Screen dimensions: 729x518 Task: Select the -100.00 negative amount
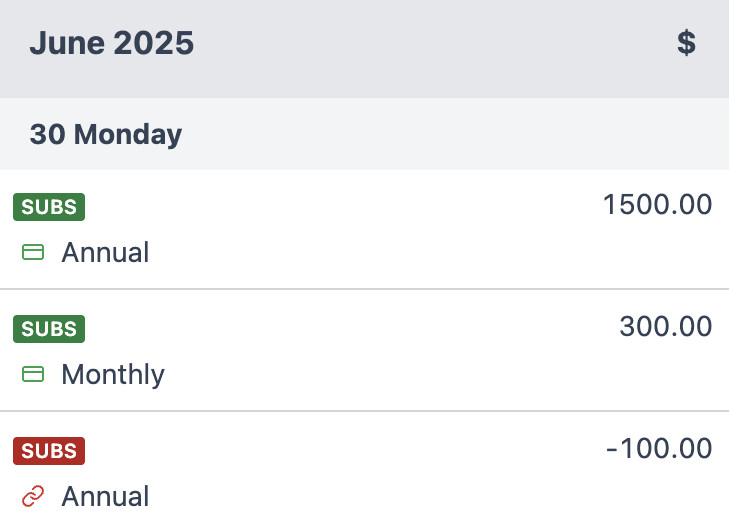click(x=659, y=449)
